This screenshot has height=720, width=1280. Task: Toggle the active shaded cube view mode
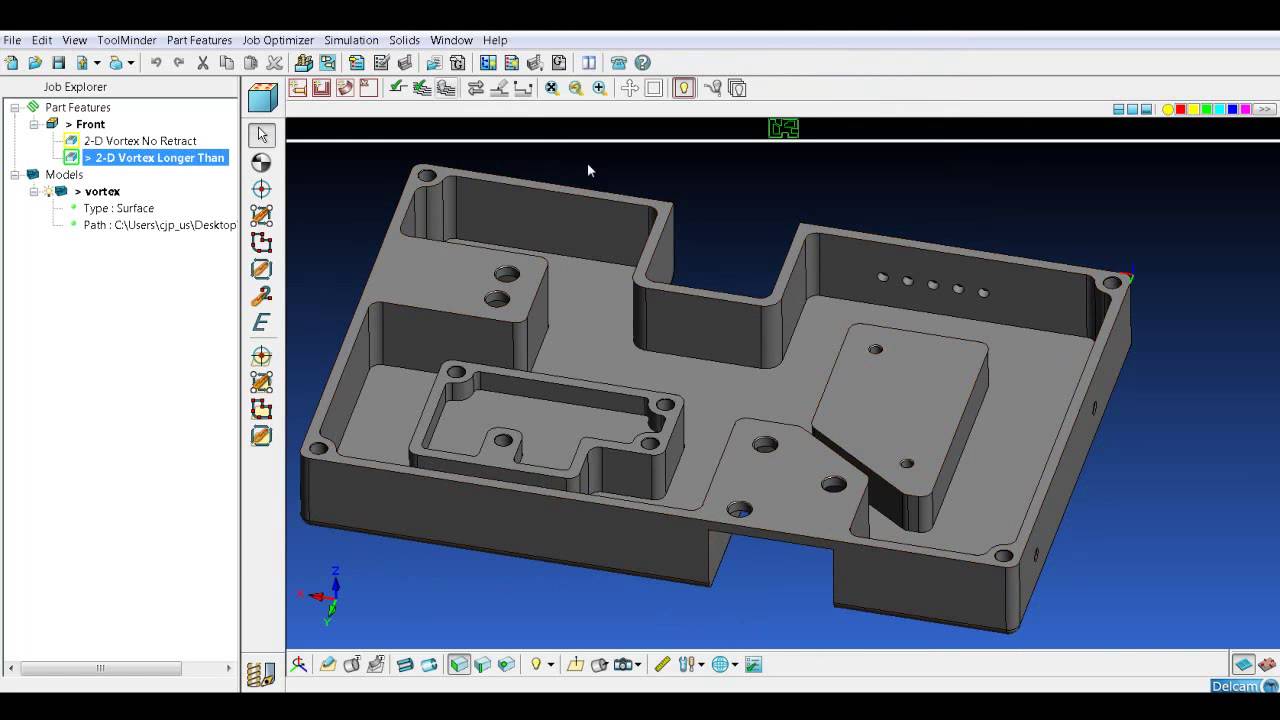459,664
